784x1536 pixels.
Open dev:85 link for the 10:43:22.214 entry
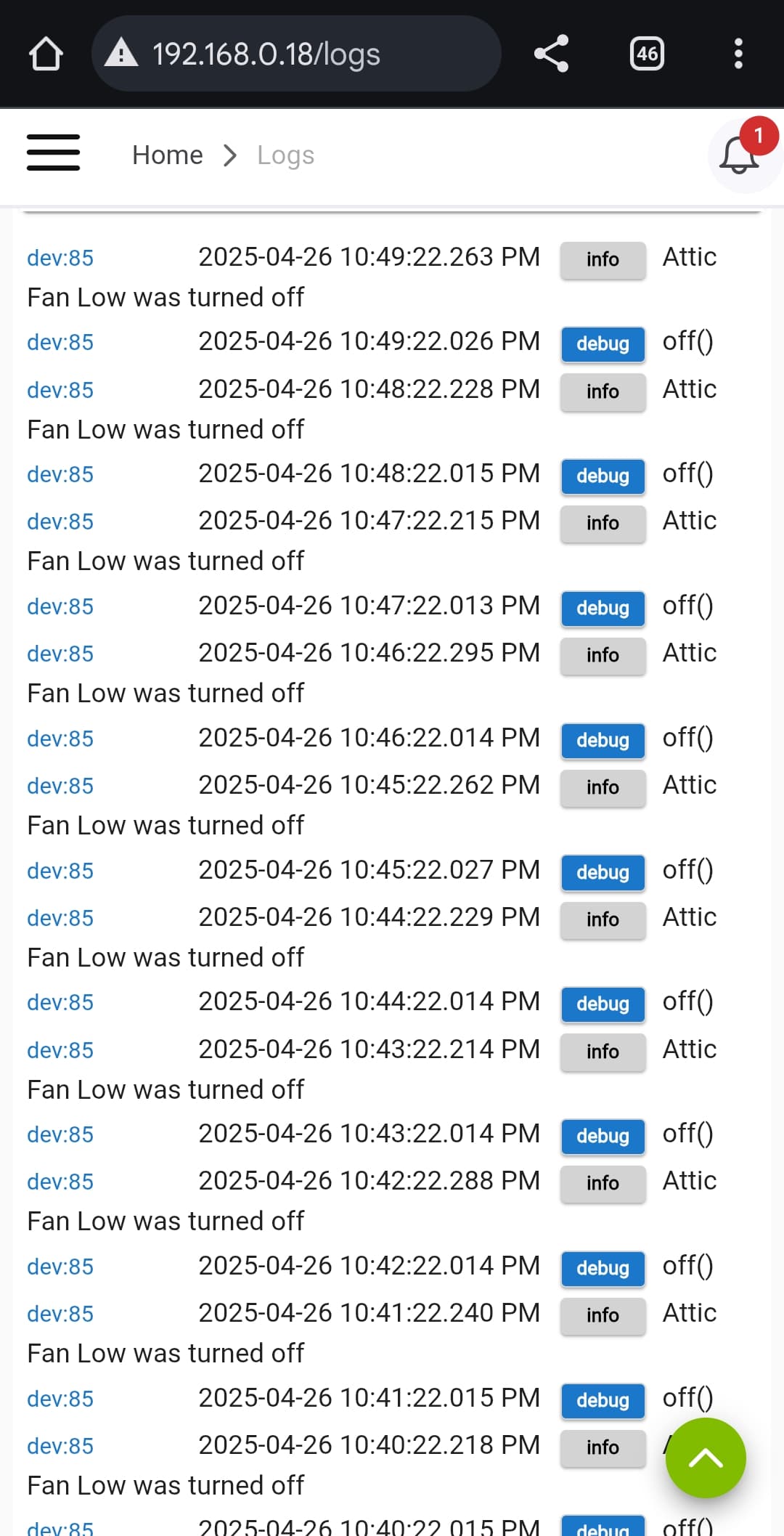(60, 1050)
